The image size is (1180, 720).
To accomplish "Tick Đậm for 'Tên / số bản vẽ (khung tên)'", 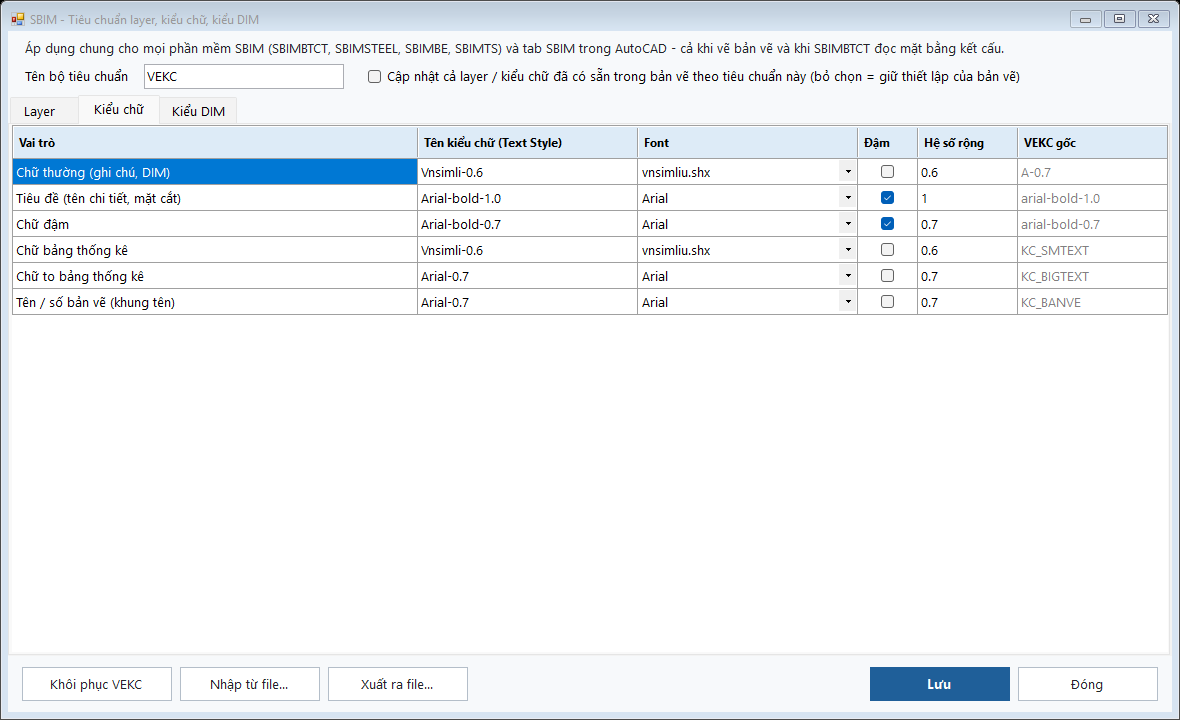I will (887, 302).
